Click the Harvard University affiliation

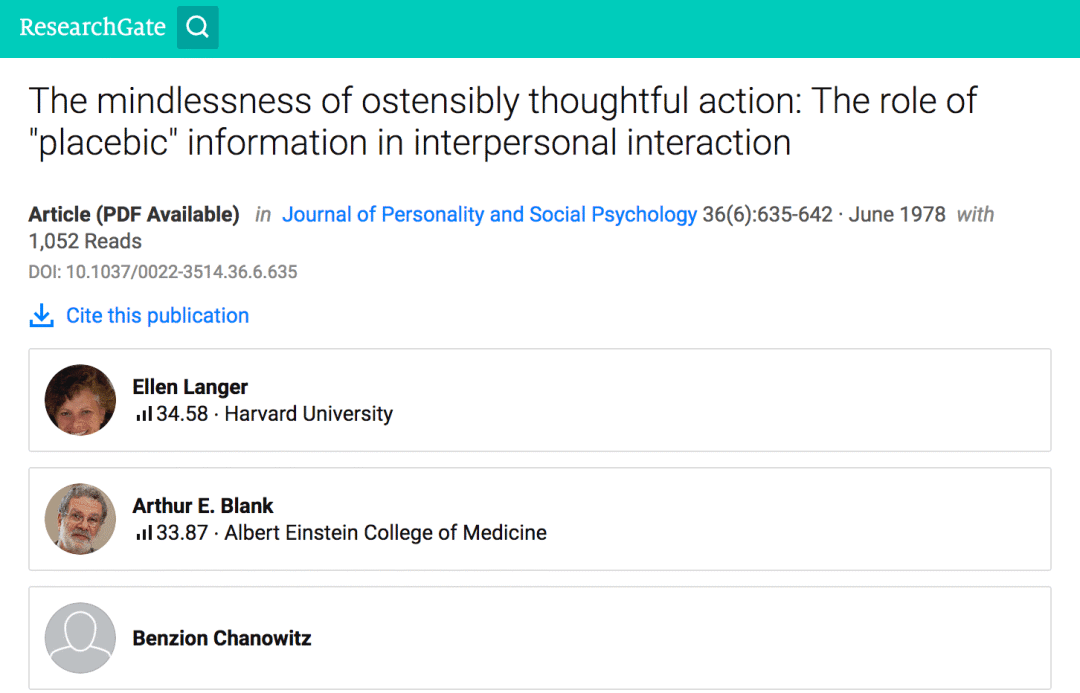308,414
